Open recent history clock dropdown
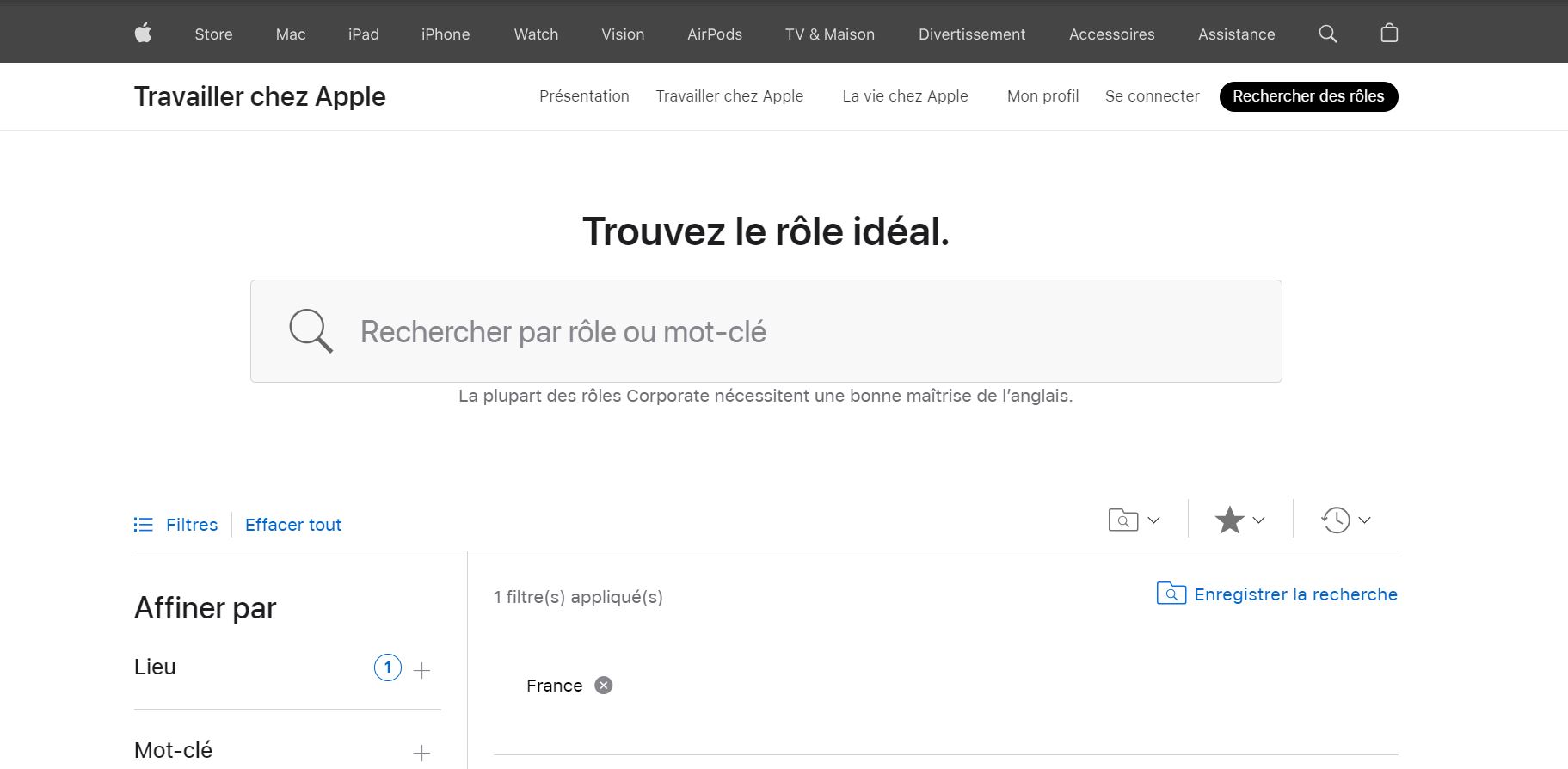Viewport: 1568px width, 769px height. [x=1345, y=520]
